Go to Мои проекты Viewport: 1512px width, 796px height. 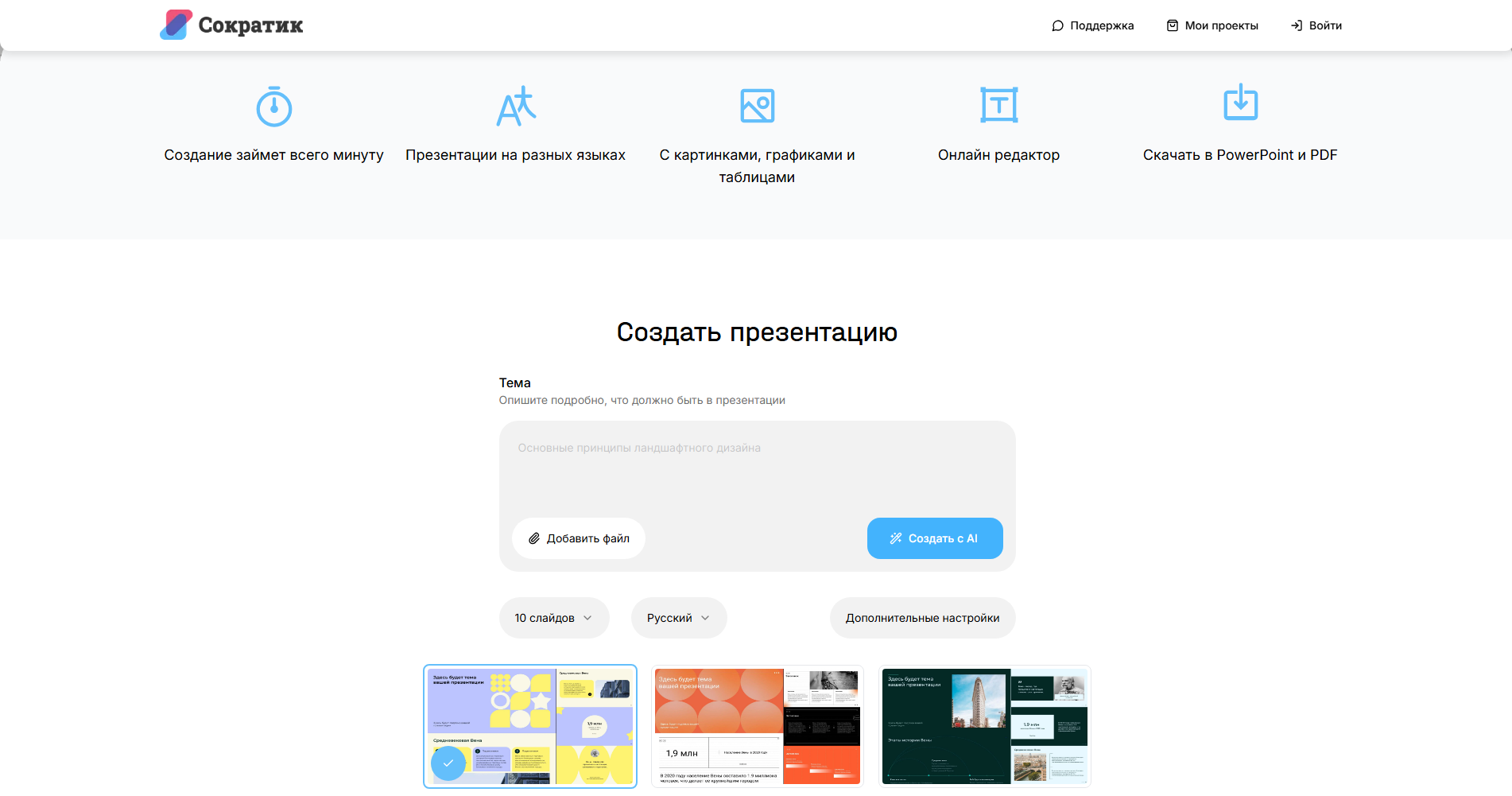tap(1212, 25)
